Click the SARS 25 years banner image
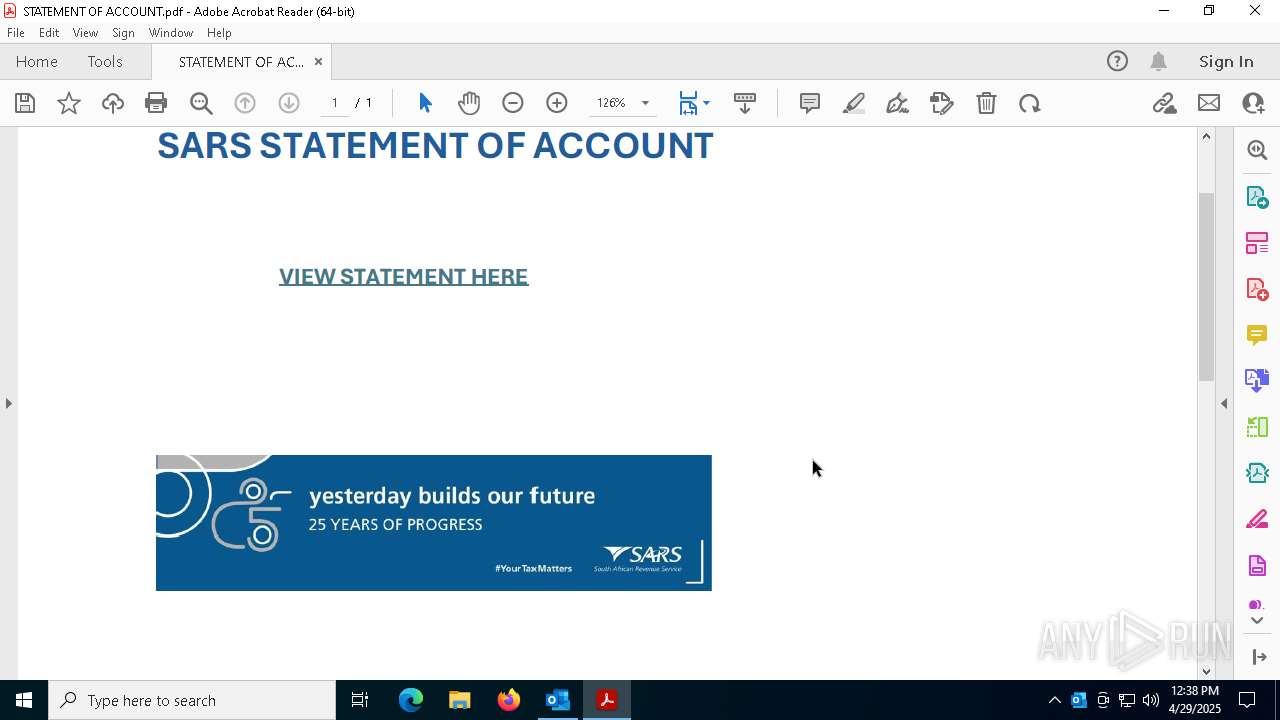The image size is (1280, 720). pos(434,523)
